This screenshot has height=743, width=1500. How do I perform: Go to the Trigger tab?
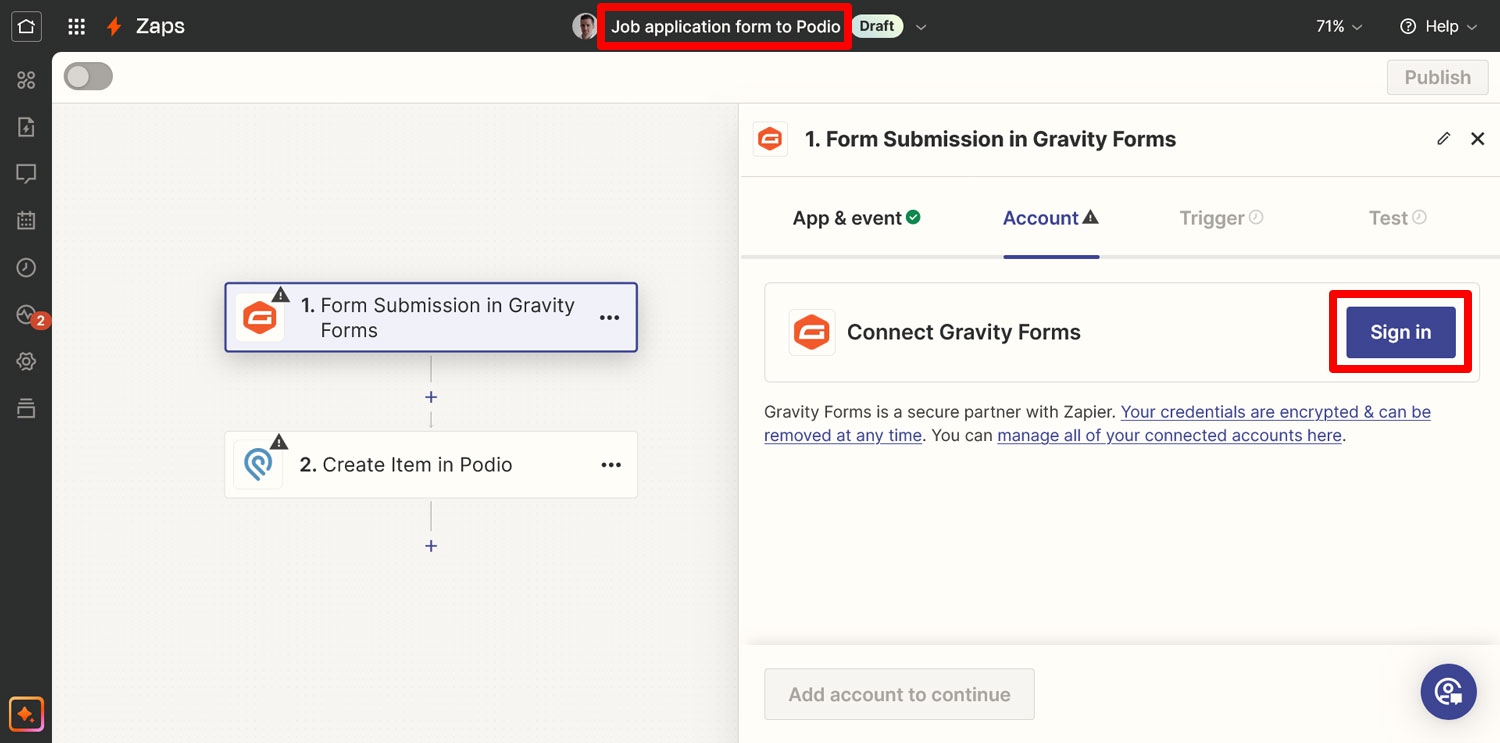pos(1221,218)
